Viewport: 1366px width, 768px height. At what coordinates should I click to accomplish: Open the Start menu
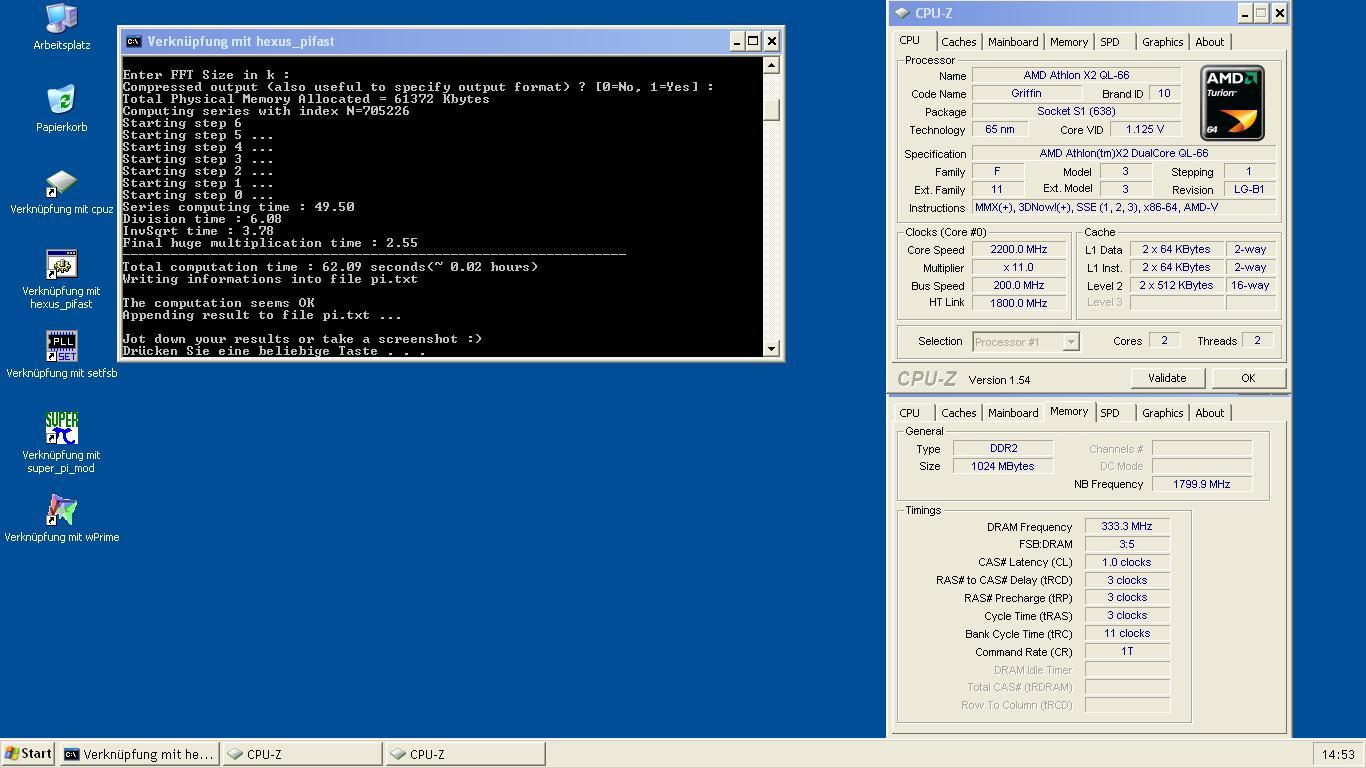pos(28,754)
